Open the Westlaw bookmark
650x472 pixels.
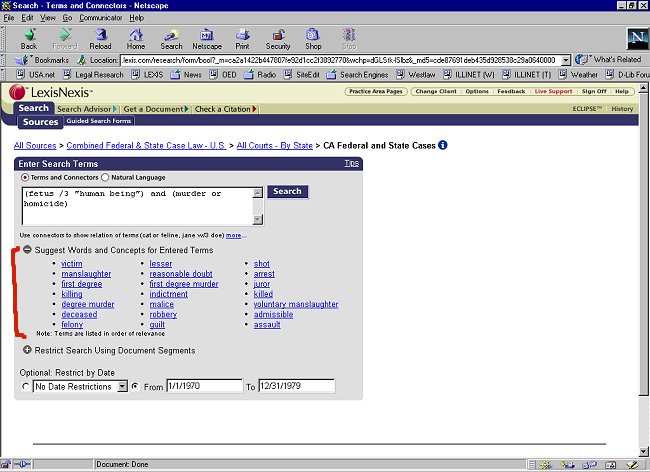pyautogui.click(x=416, y=75)
